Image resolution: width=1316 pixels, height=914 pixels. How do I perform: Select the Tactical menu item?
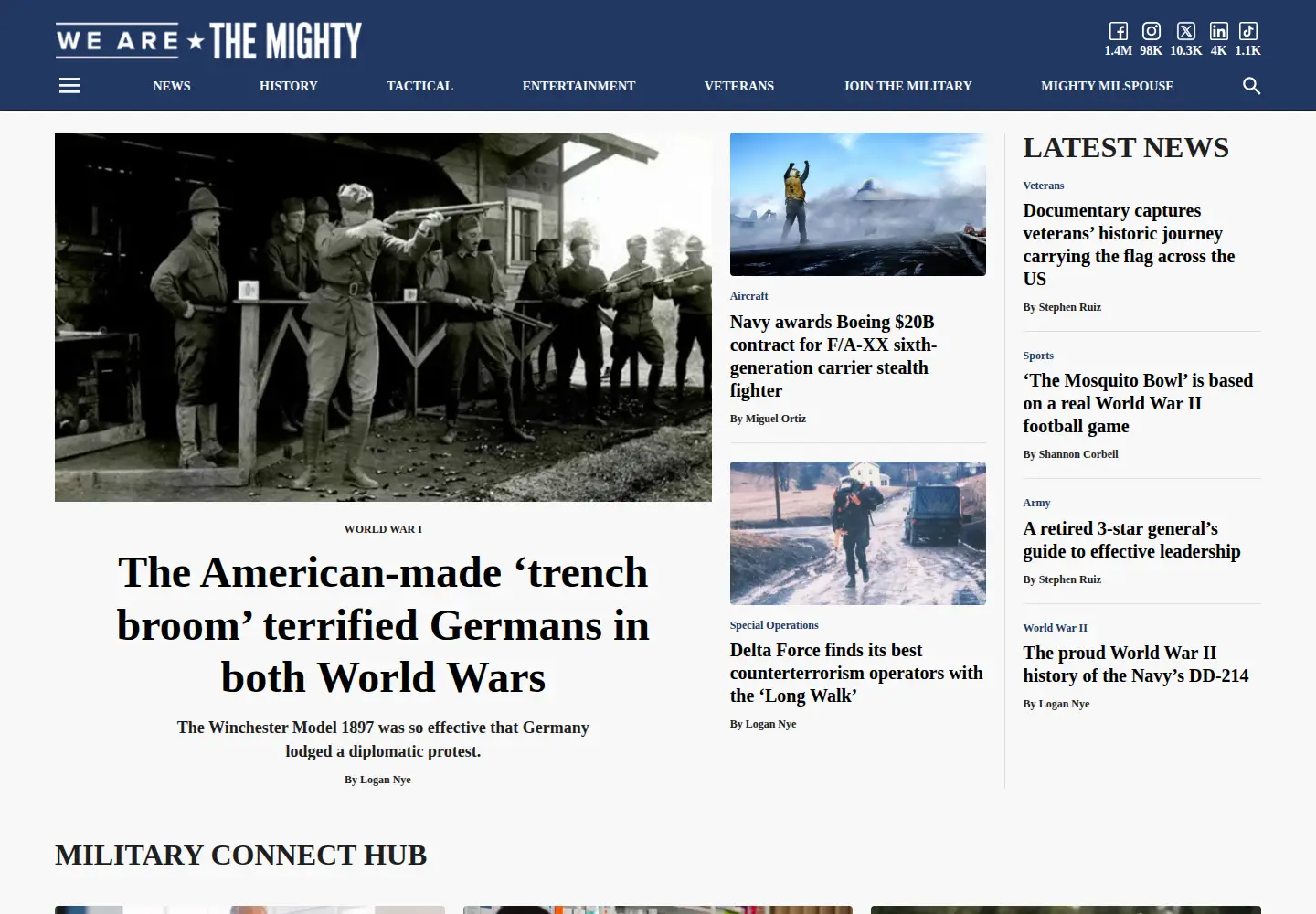click(419, 86)
